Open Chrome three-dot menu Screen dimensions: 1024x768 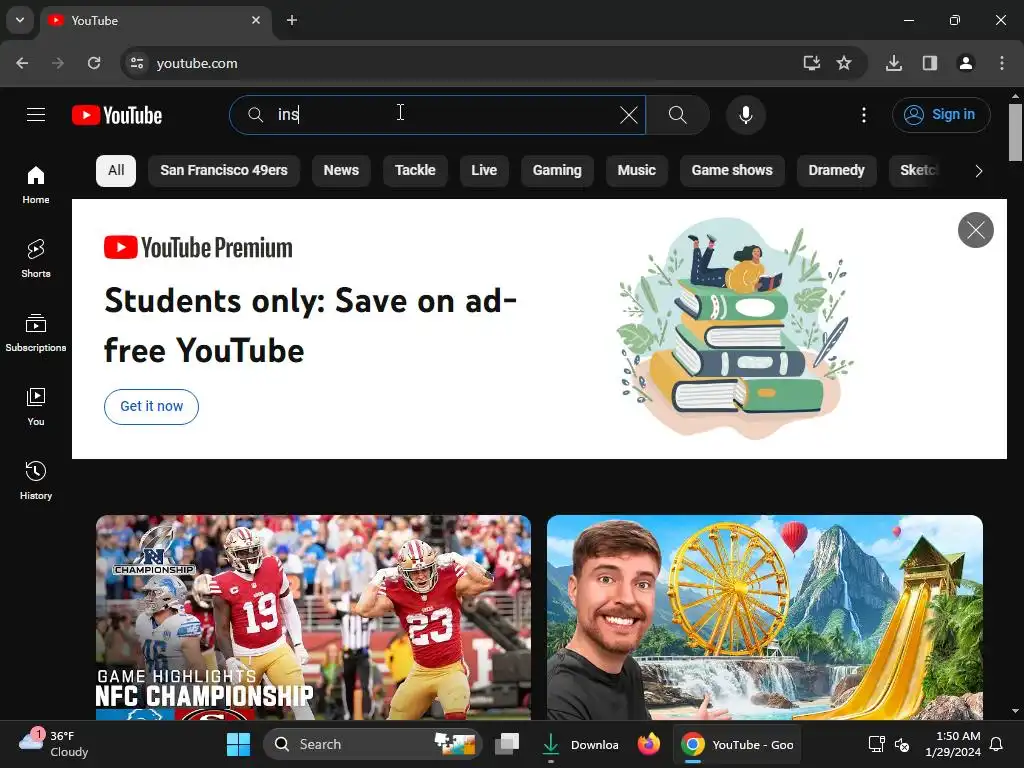coord(1002,63)
